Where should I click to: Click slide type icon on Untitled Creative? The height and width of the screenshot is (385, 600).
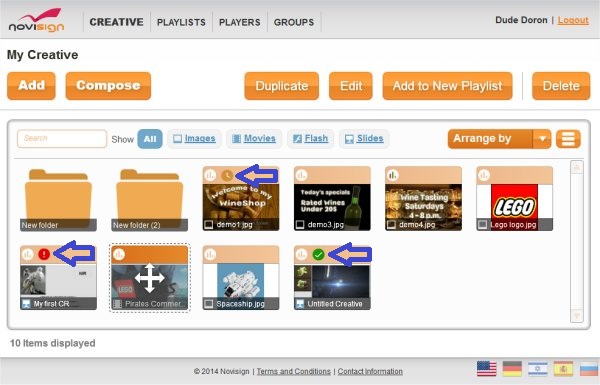click(300, 304)
